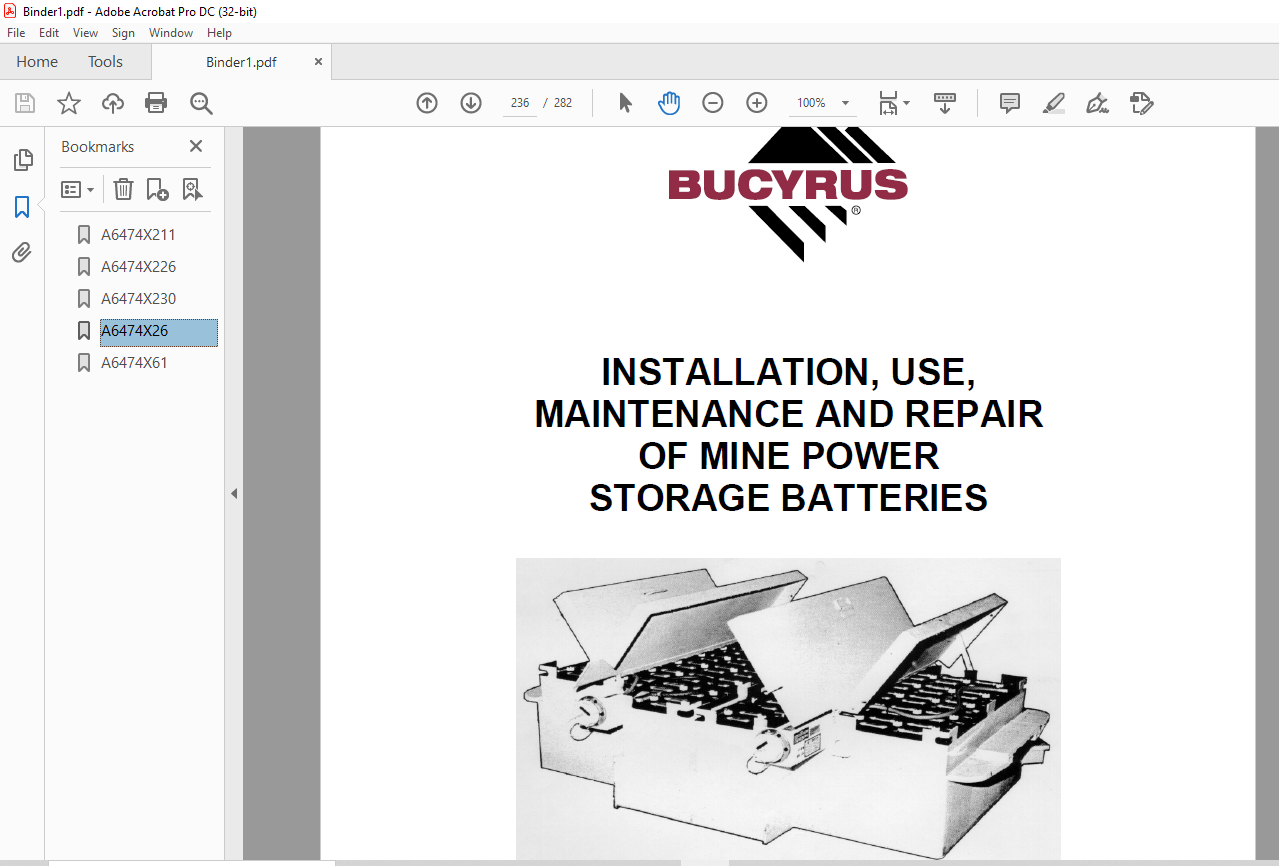This screenshot has width=1279, height=866.
Task: Switch to the Home tab
Action: pyautogui.click(x=37, y=62)
